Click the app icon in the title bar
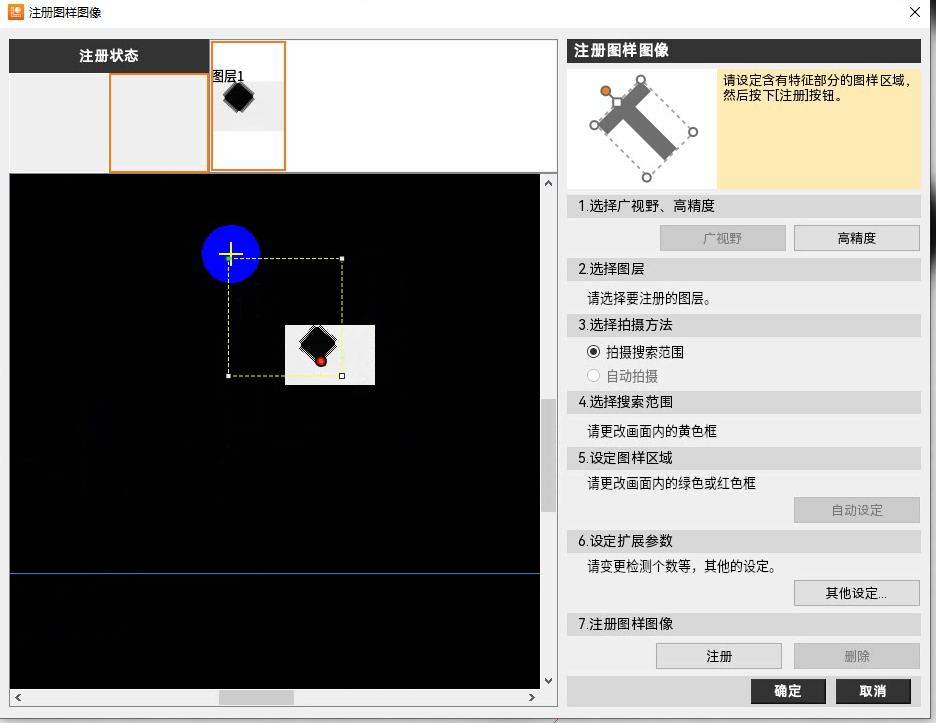Viewport: 936px width, 723px height. click(x=16, y=12)
